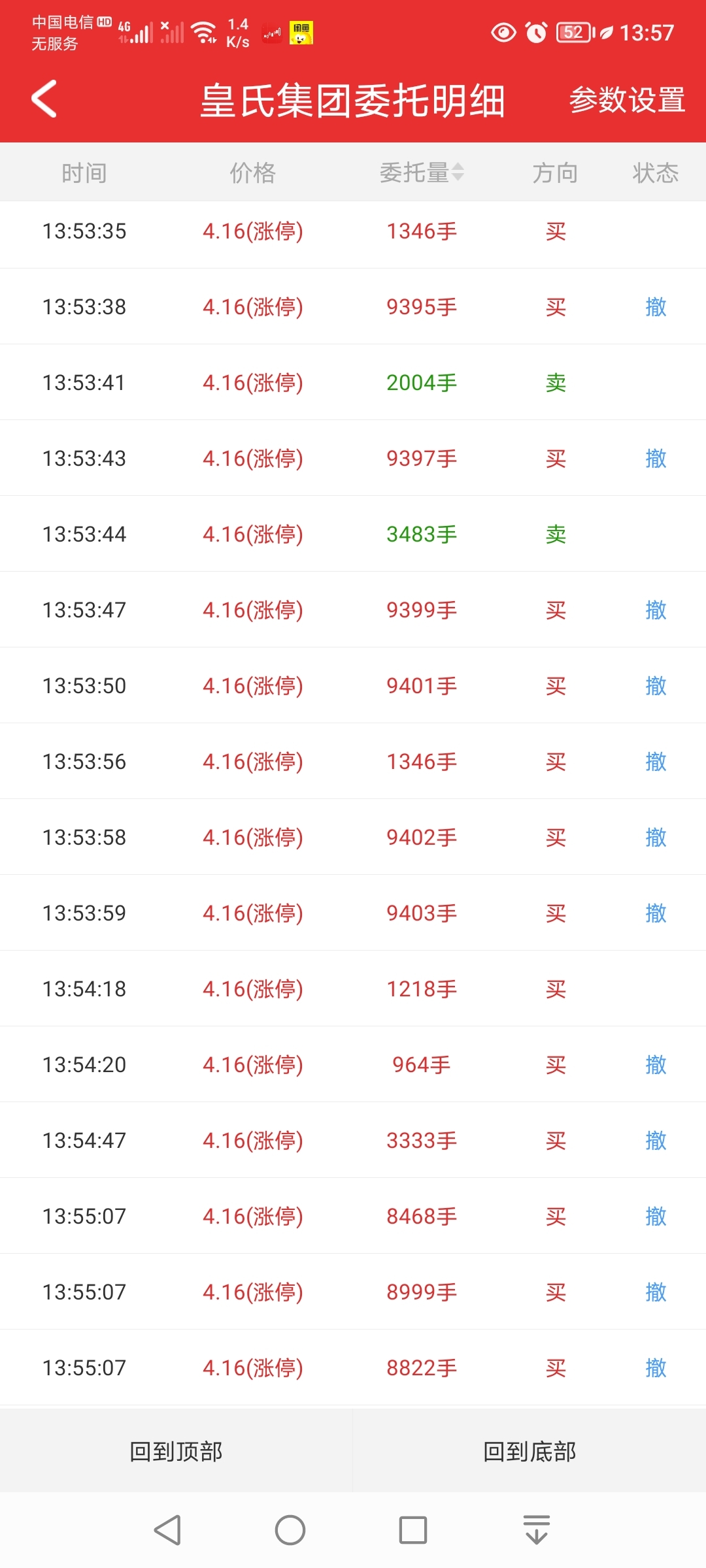Open 参数设置 parameter settings
This screenshot has width=706, height=1568.
click(x=627, y=100)
